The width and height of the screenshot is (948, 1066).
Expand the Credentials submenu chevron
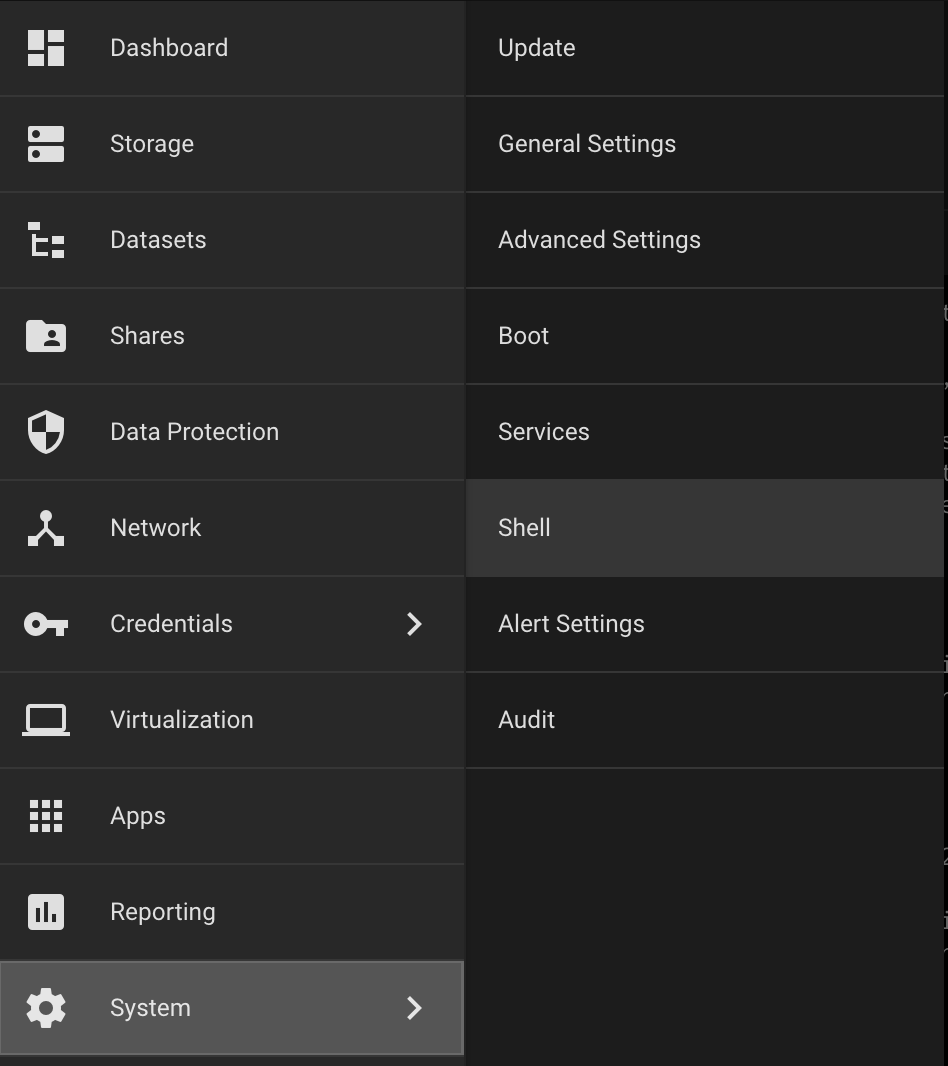[414, 624]
